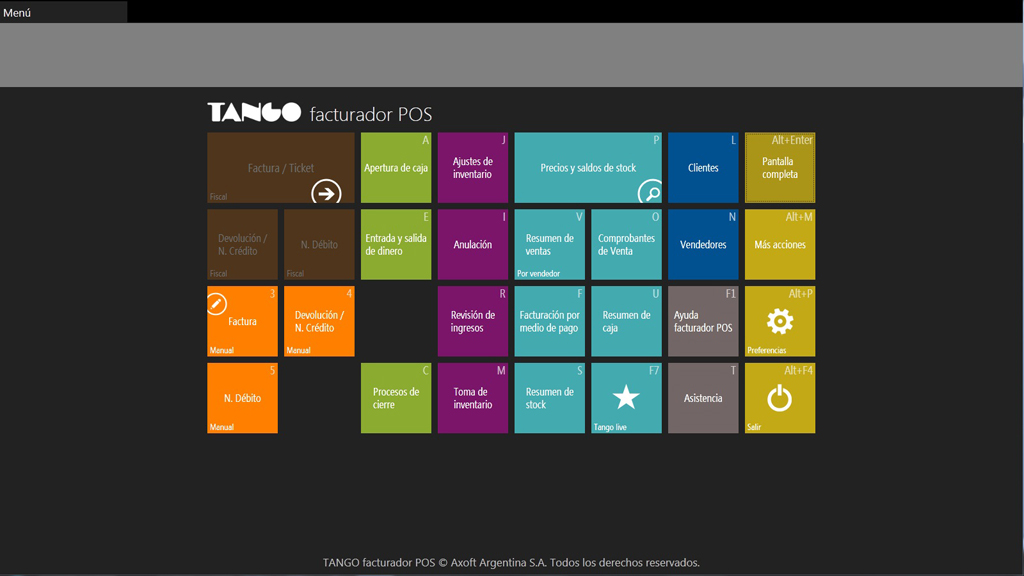Click the Preferencias gear icon
1024x576 pixels.
pos(780,321)
